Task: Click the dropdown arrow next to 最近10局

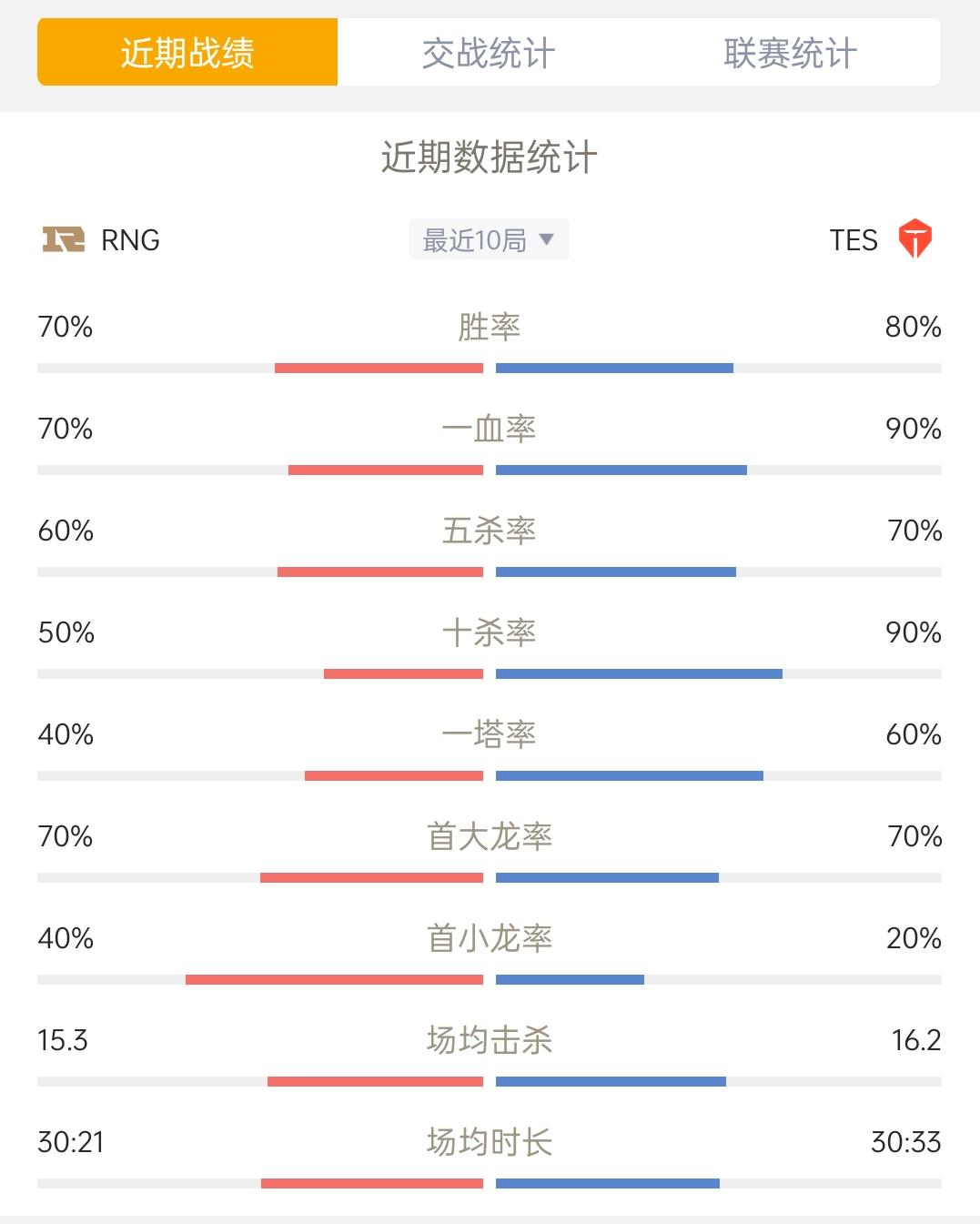Action: (546, 239)
